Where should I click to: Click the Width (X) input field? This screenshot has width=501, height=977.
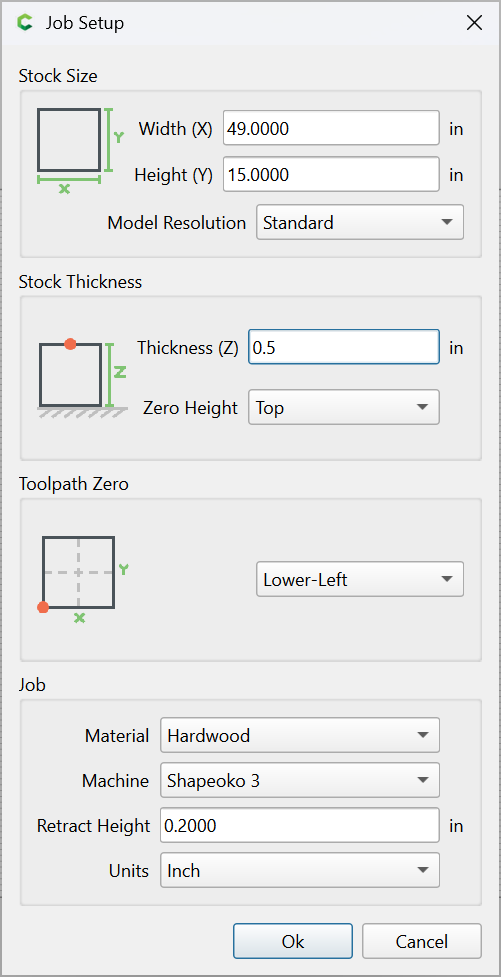(x=332, y=128)
